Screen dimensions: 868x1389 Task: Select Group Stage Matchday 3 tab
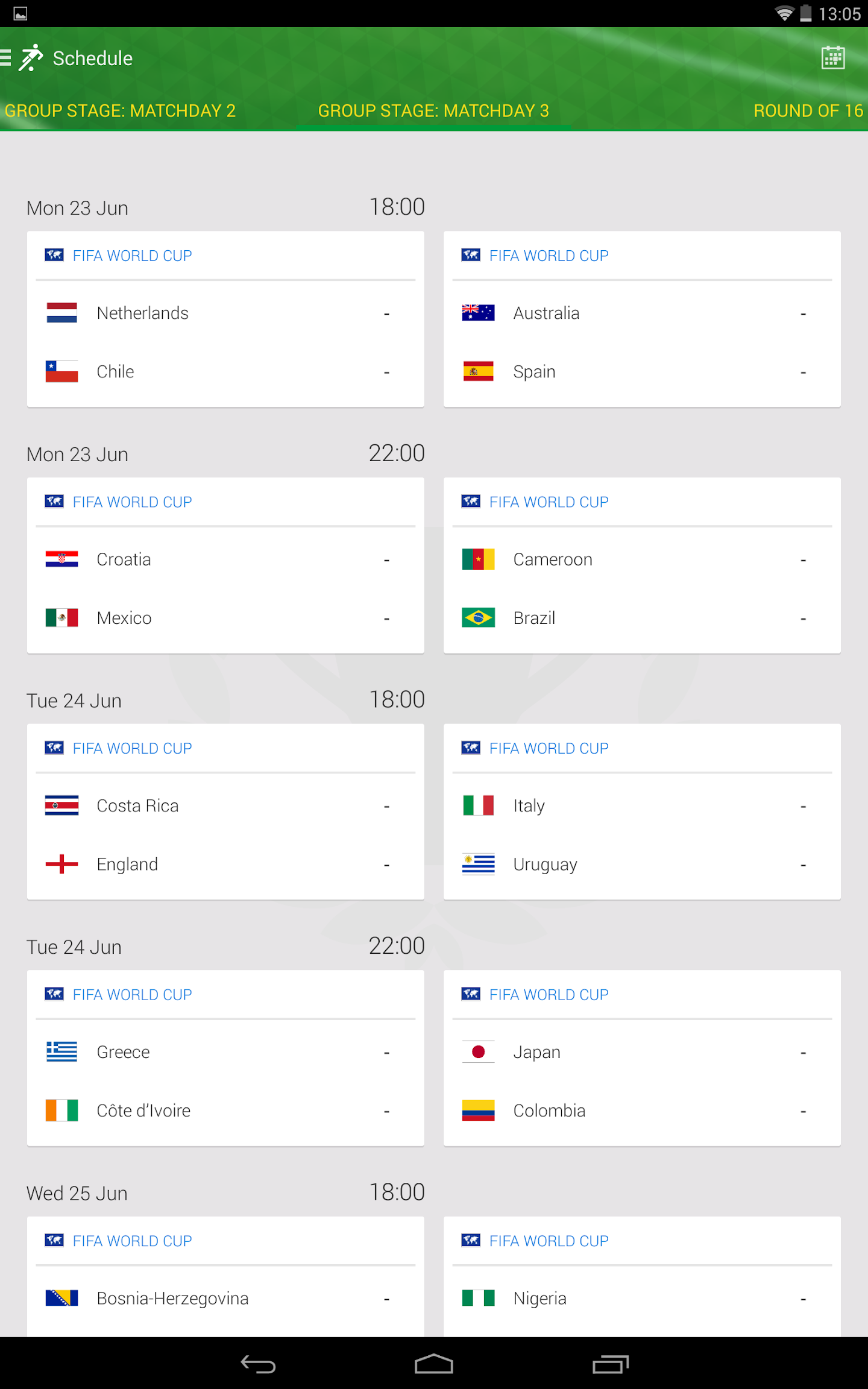click(x=433, y=111)
